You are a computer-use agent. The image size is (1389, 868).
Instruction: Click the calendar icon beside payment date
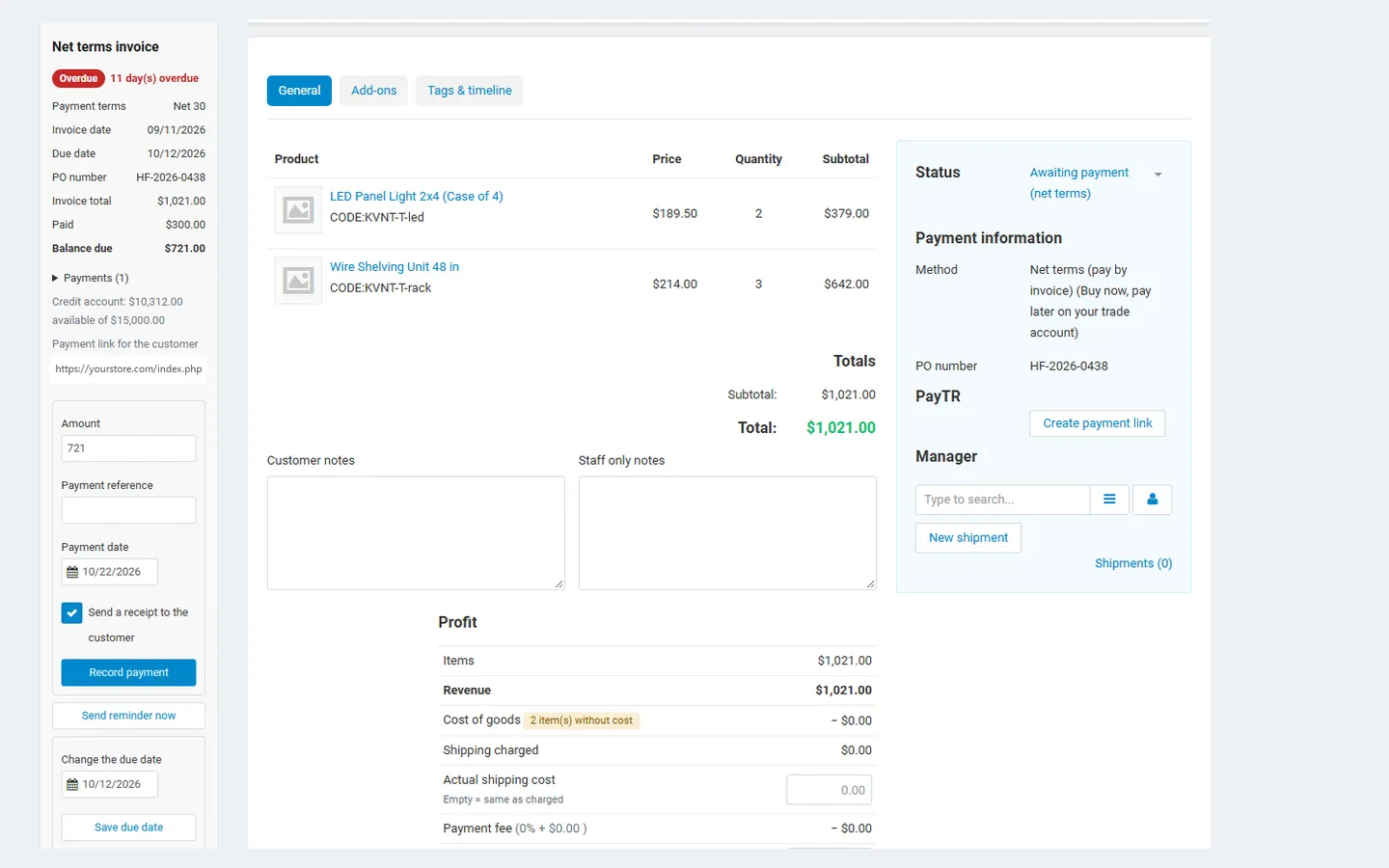72,572
